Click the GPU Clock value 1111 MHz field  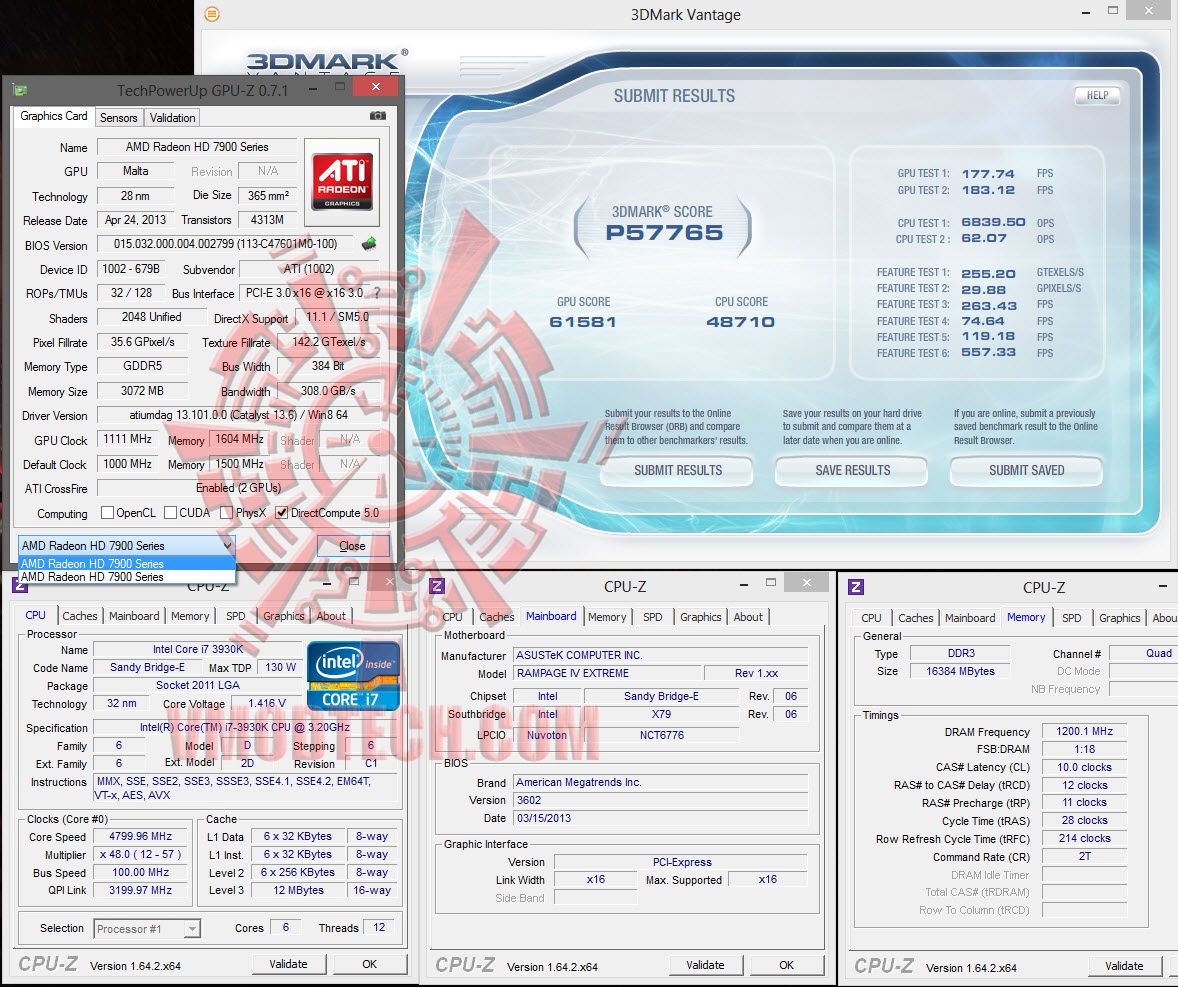pos(128,439)
